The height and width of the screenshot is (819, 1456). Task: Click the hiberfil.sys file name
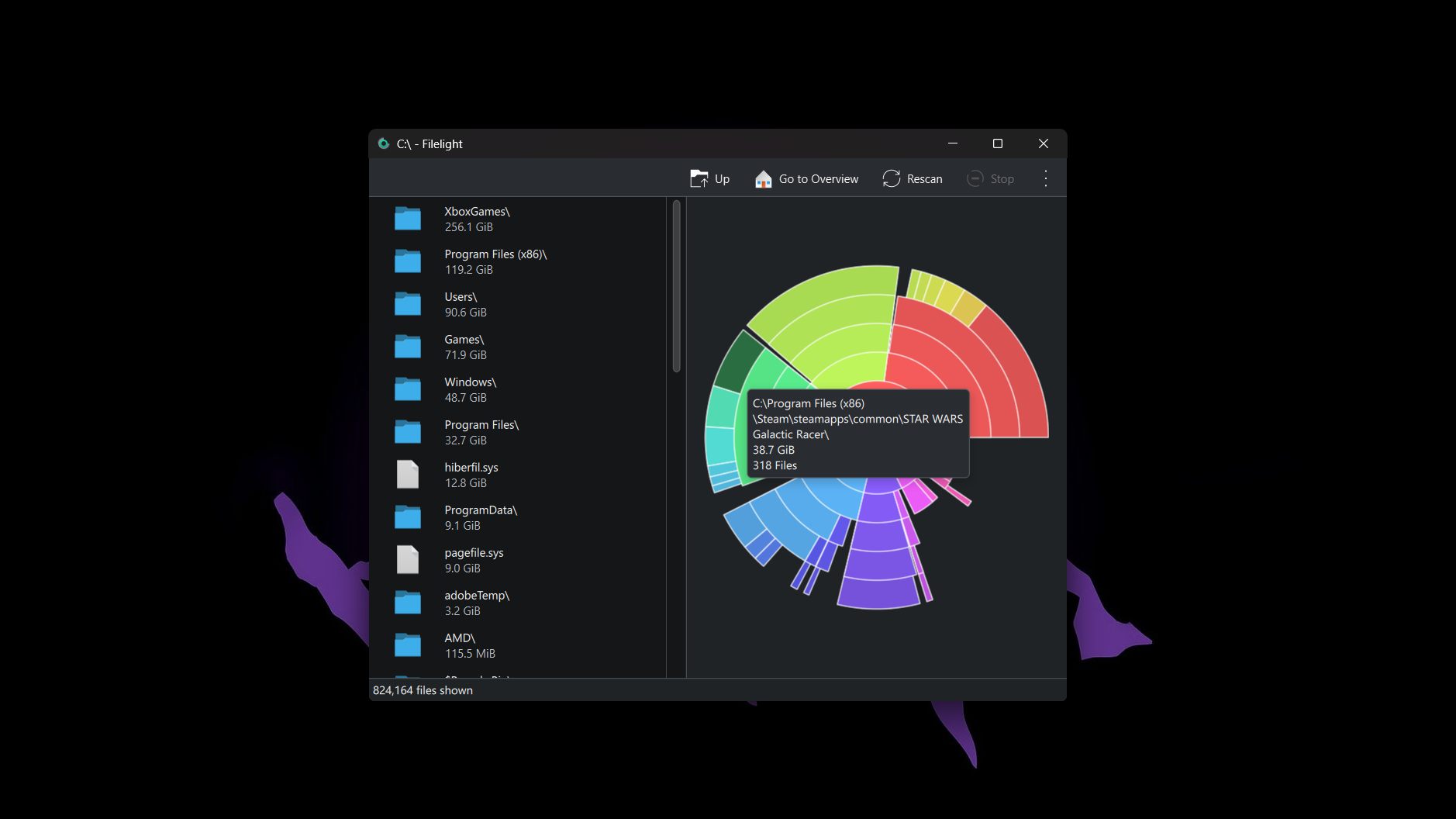[471, 468]
